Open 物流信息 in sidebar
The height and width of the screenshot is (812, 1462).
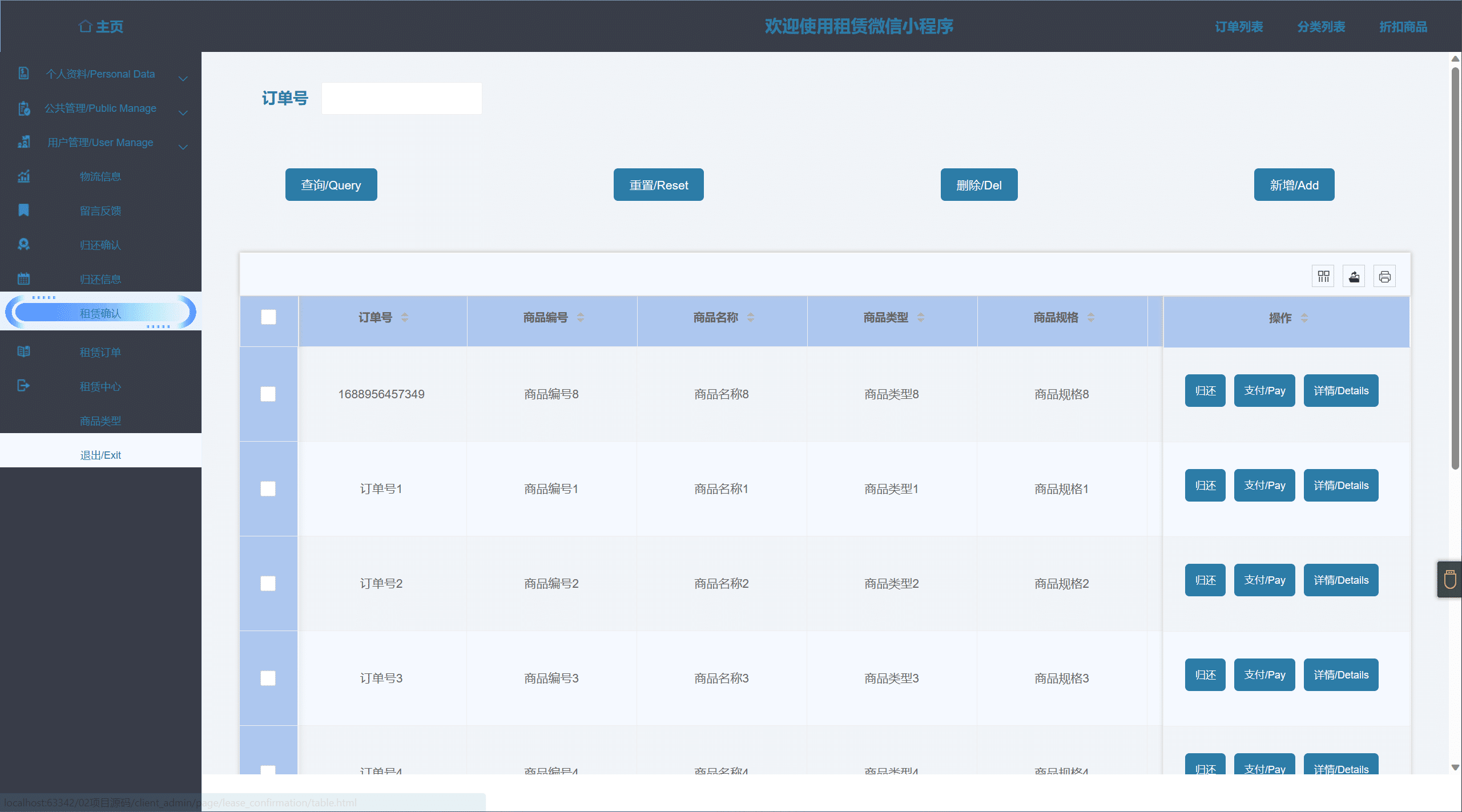pyautogui.click(x=100, y=177)
